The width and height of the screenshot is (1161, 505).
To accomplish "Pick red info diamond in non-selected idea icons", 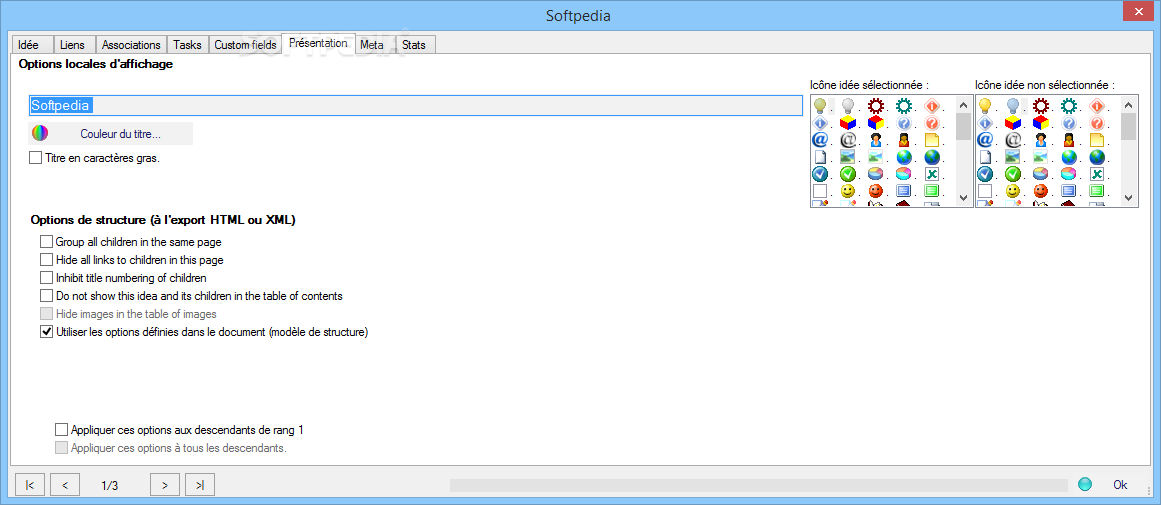I will 1097,105.
